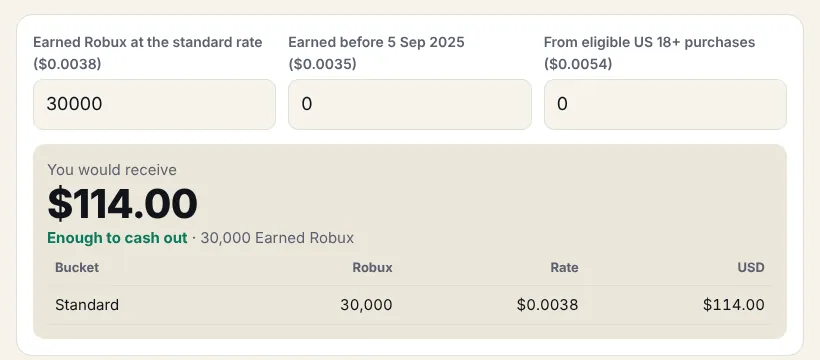Click the ($0.0035) rate hint text

pyautogui.click(x=322, y=64)
